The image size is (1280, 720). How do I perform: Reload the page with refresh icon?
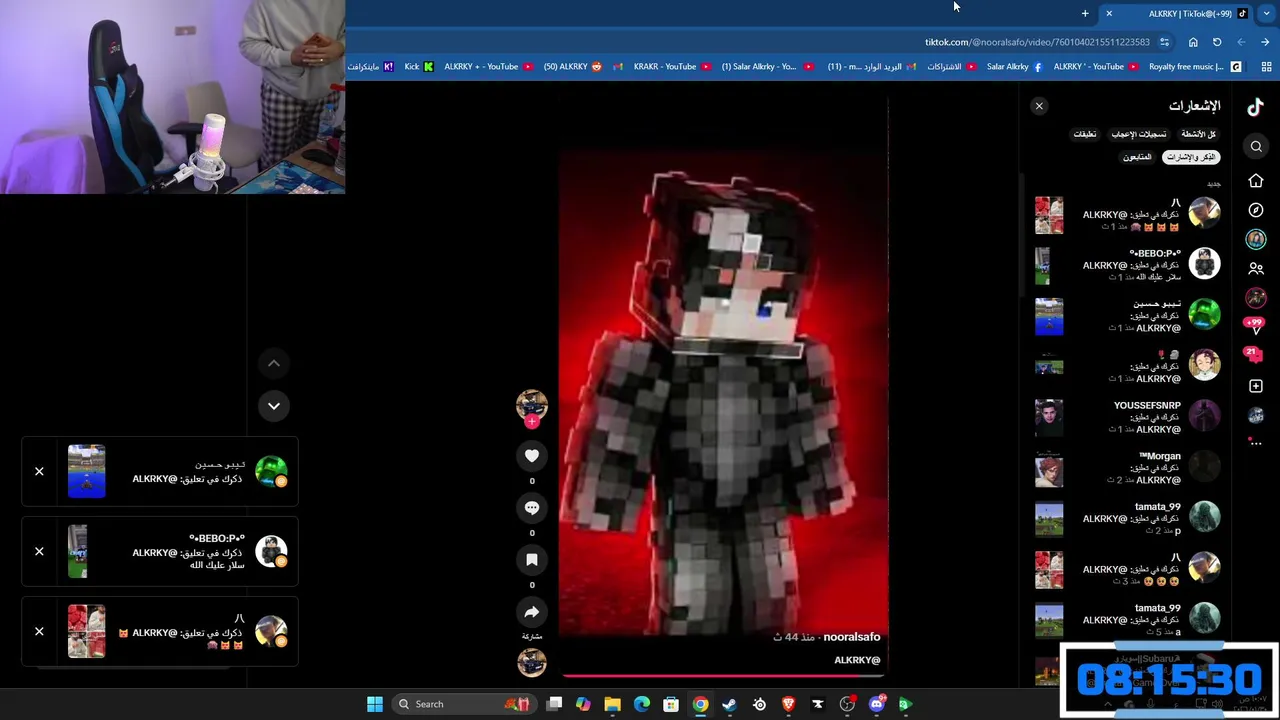pyautogui.click(x=1217, y=42)
